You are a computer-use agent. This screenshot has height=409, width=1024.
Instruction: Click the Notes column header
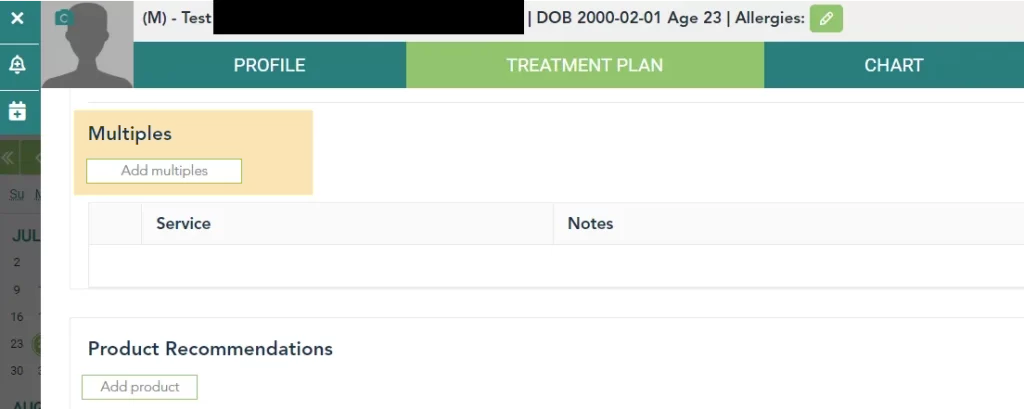(590, 224)
